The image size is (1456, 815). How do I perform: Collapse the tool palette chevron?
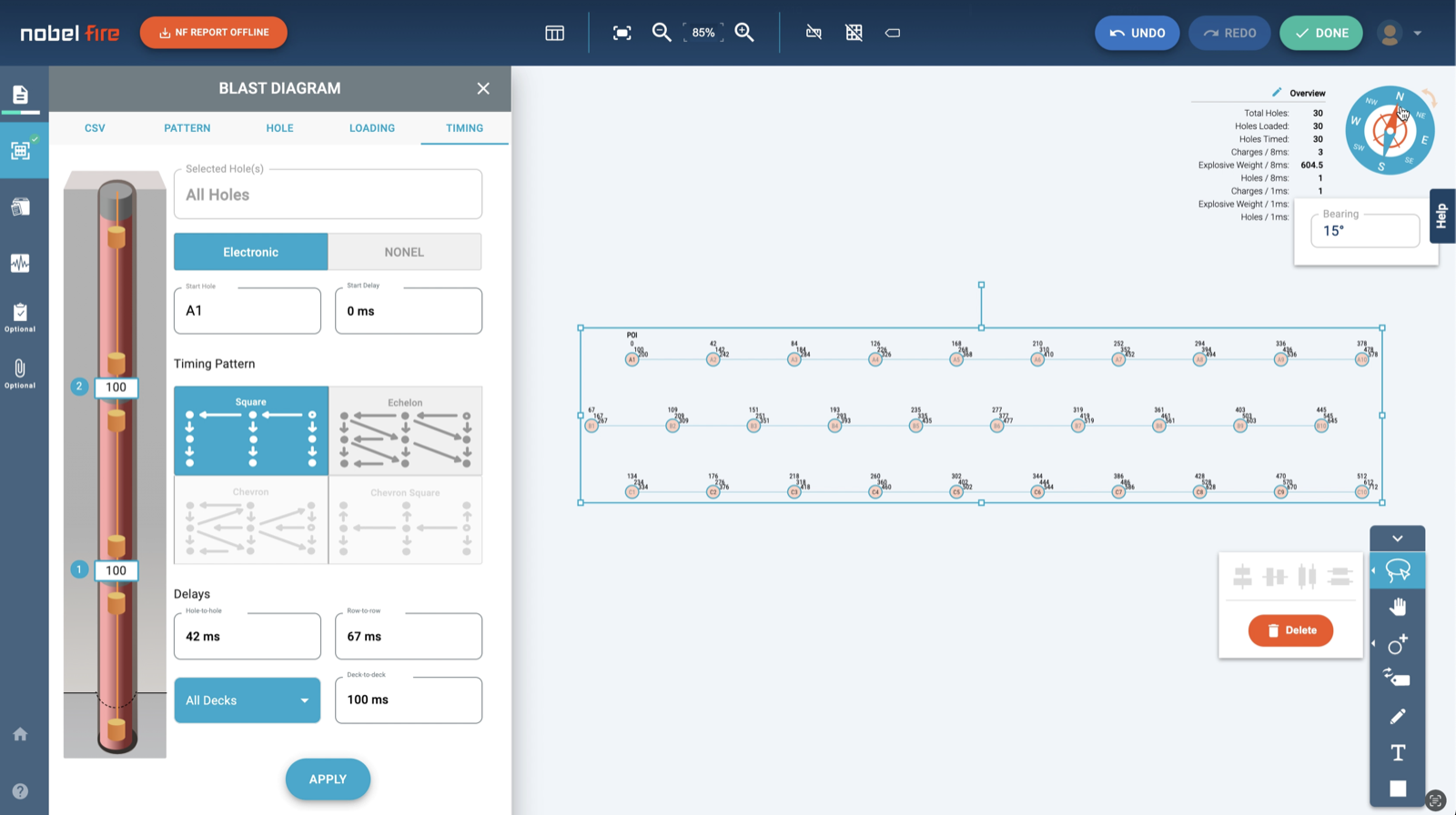pyautogui.click(x=1398, y=538)
